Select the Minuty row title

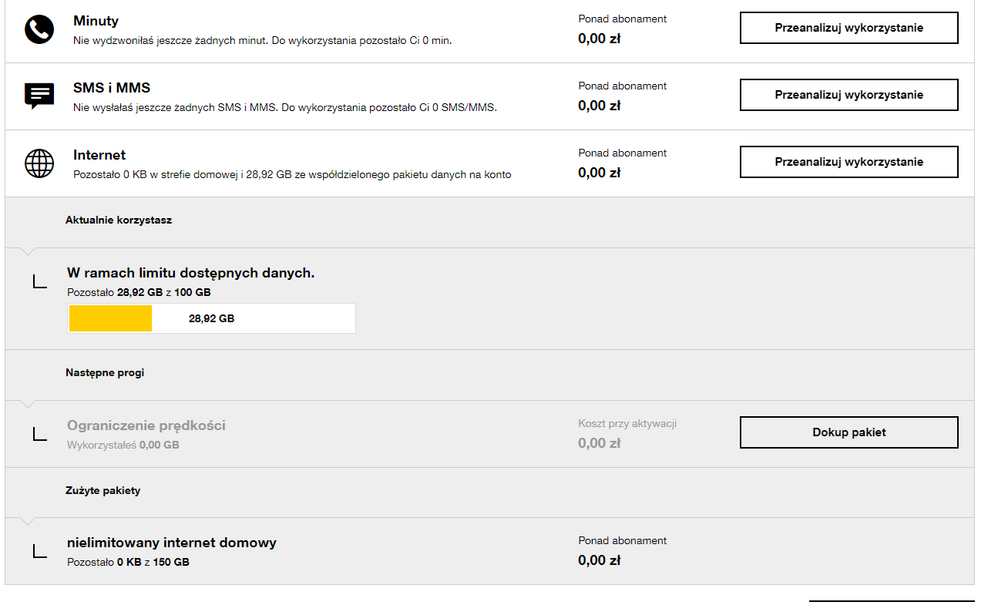coord(95,21)
